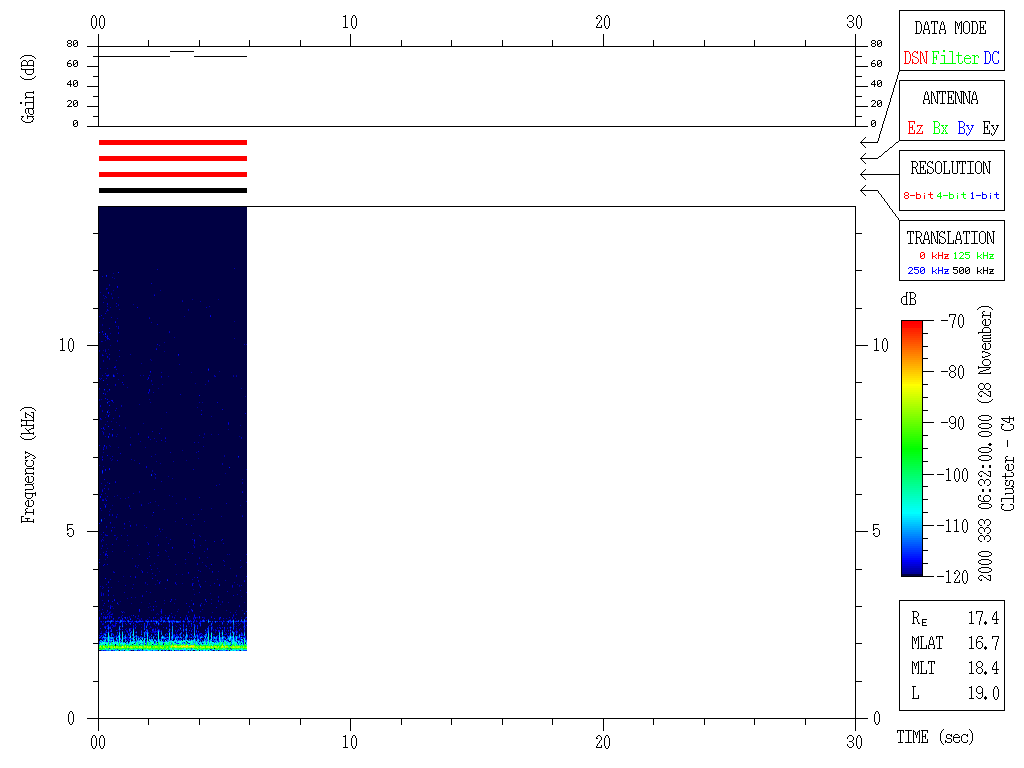Click the bright emission band near 2 kHz

172,645
